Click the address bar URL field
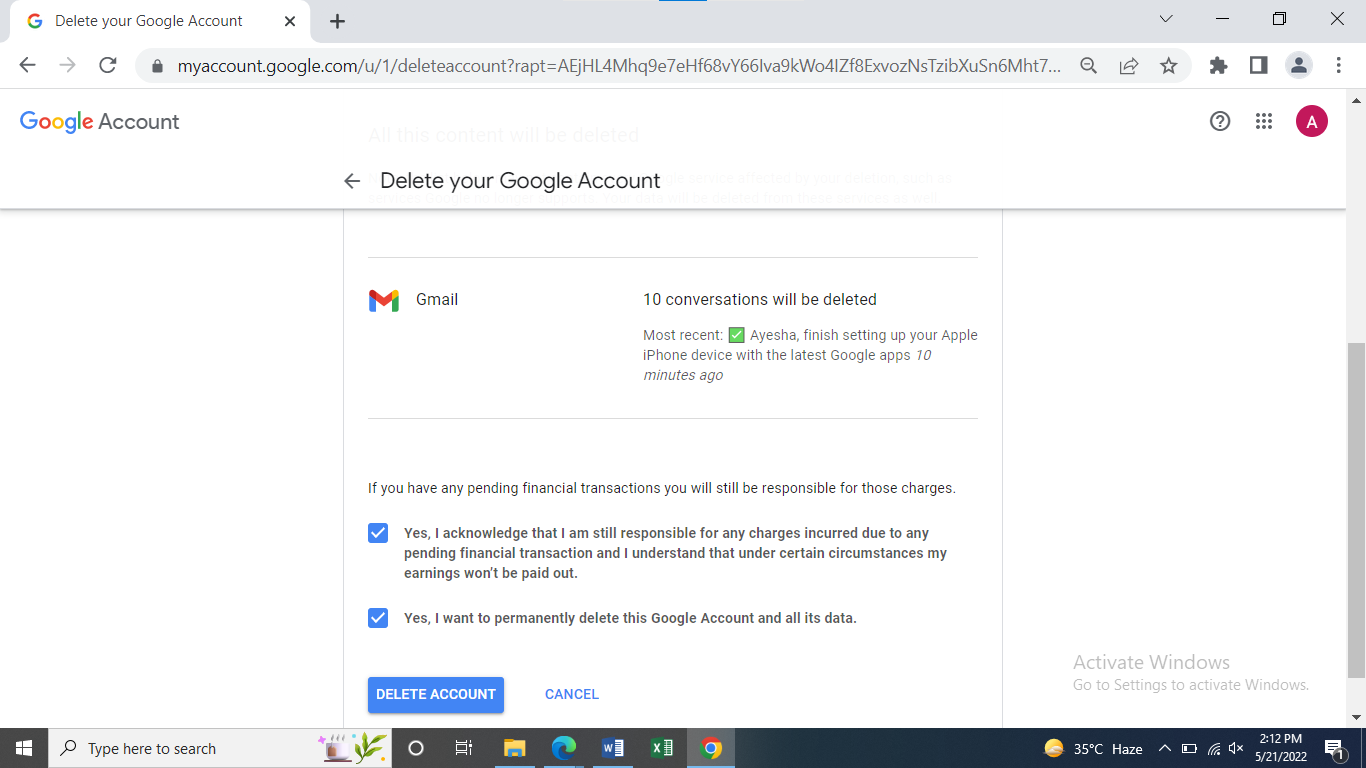 [620, 66]
